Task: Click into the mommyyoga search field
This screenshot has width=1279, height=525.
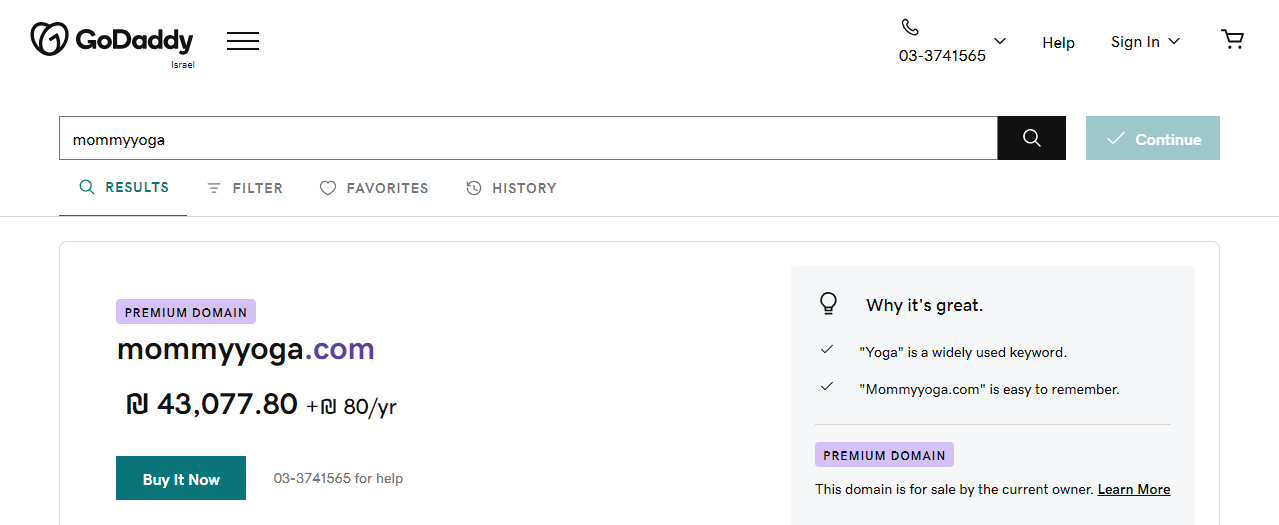Action: (x=528, y=139)
